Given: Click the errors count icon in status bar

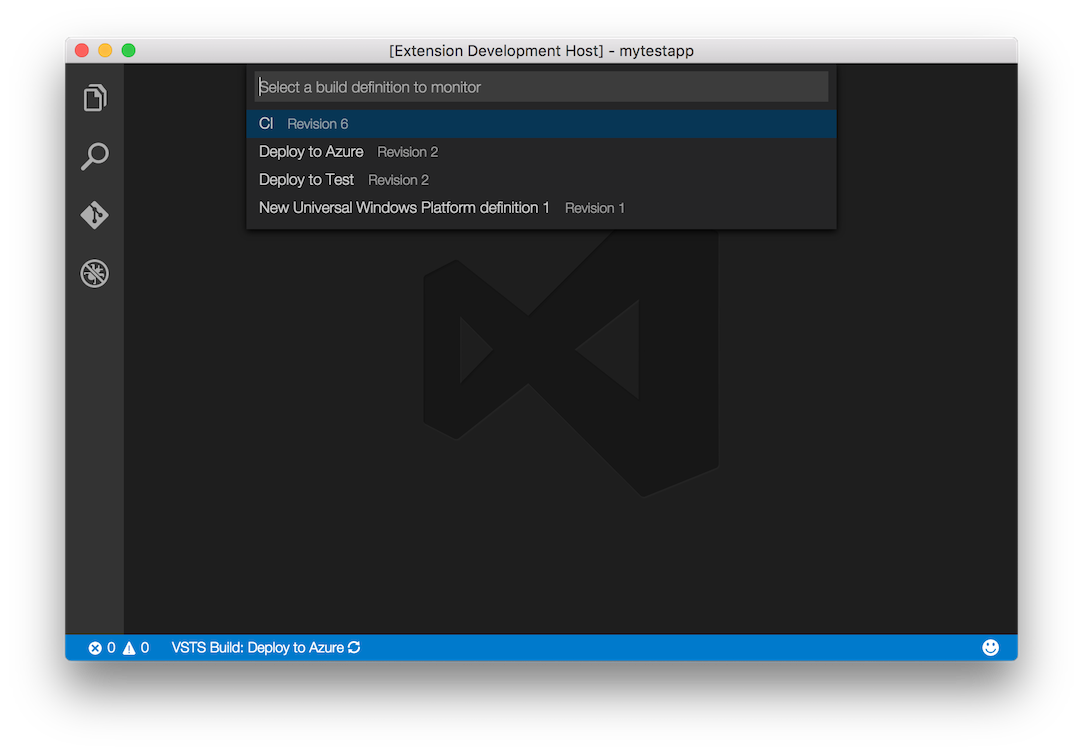Looking at the screenshot, I should coord(95,648).
